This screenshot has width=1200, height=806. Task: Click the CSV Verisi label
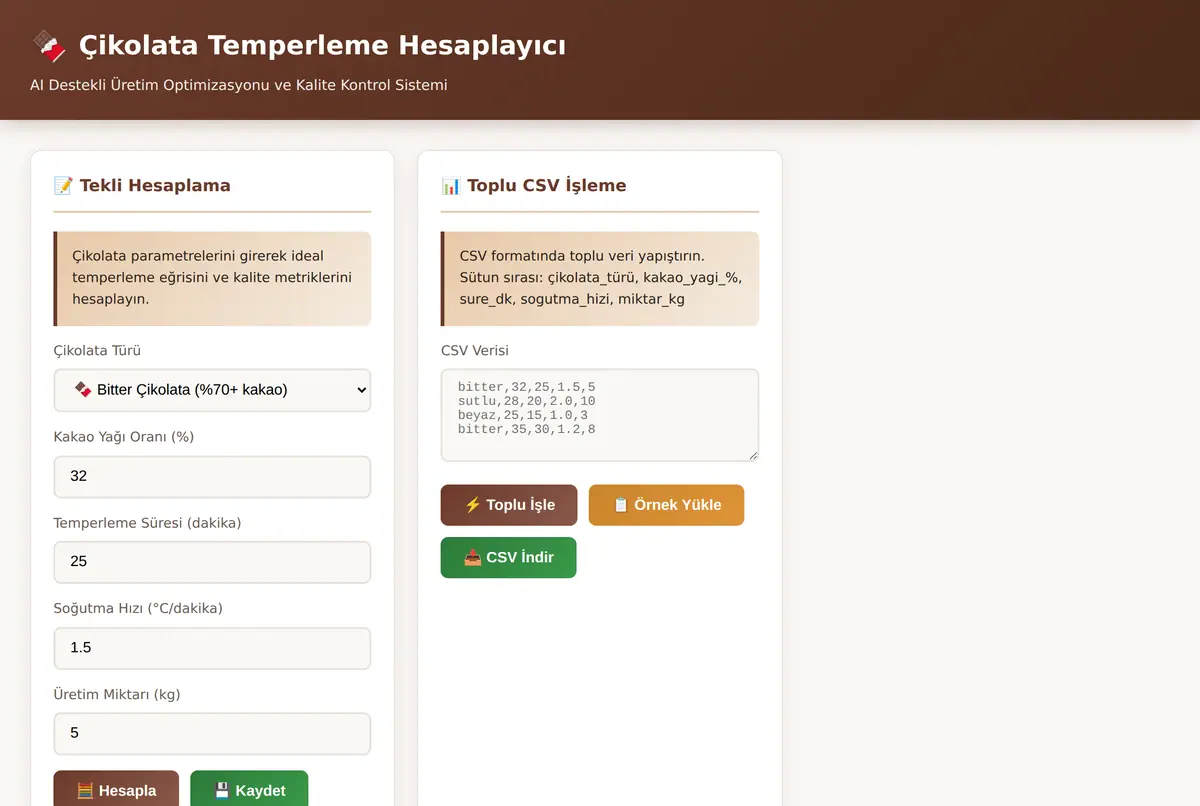(475, 351)
